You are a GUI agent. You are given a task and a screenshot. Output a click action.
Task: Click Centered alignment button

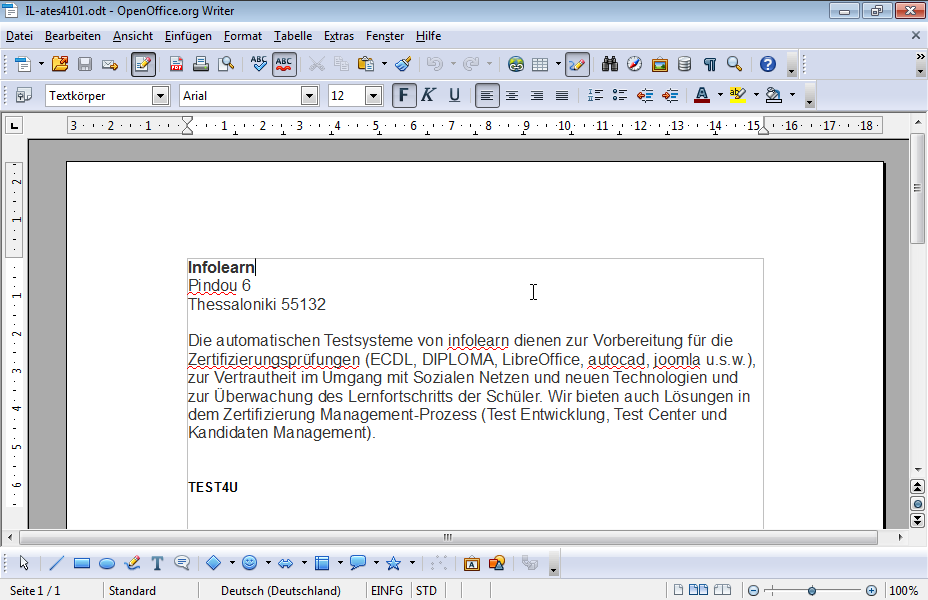[x=512, y=95]
